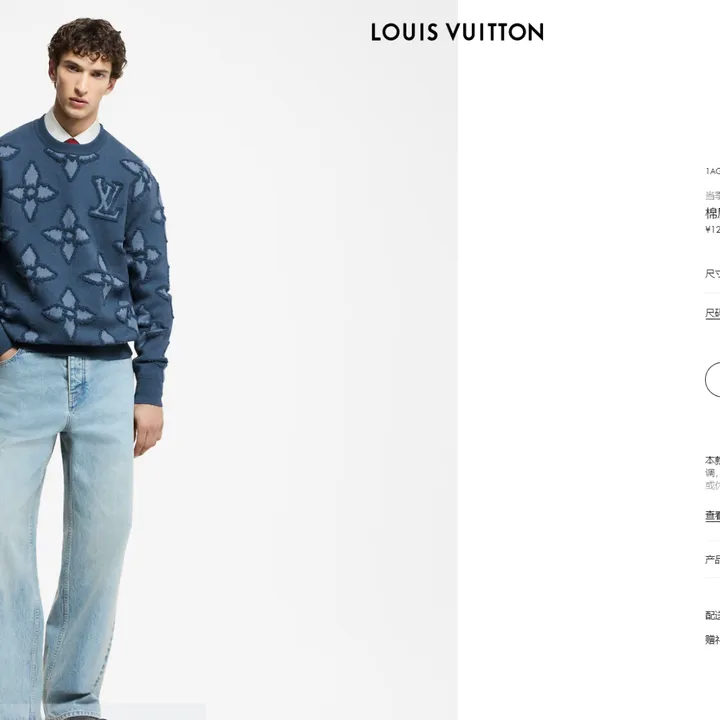Click the 1AG product reference code
This screenshot has height=720, width=720.
713,171
